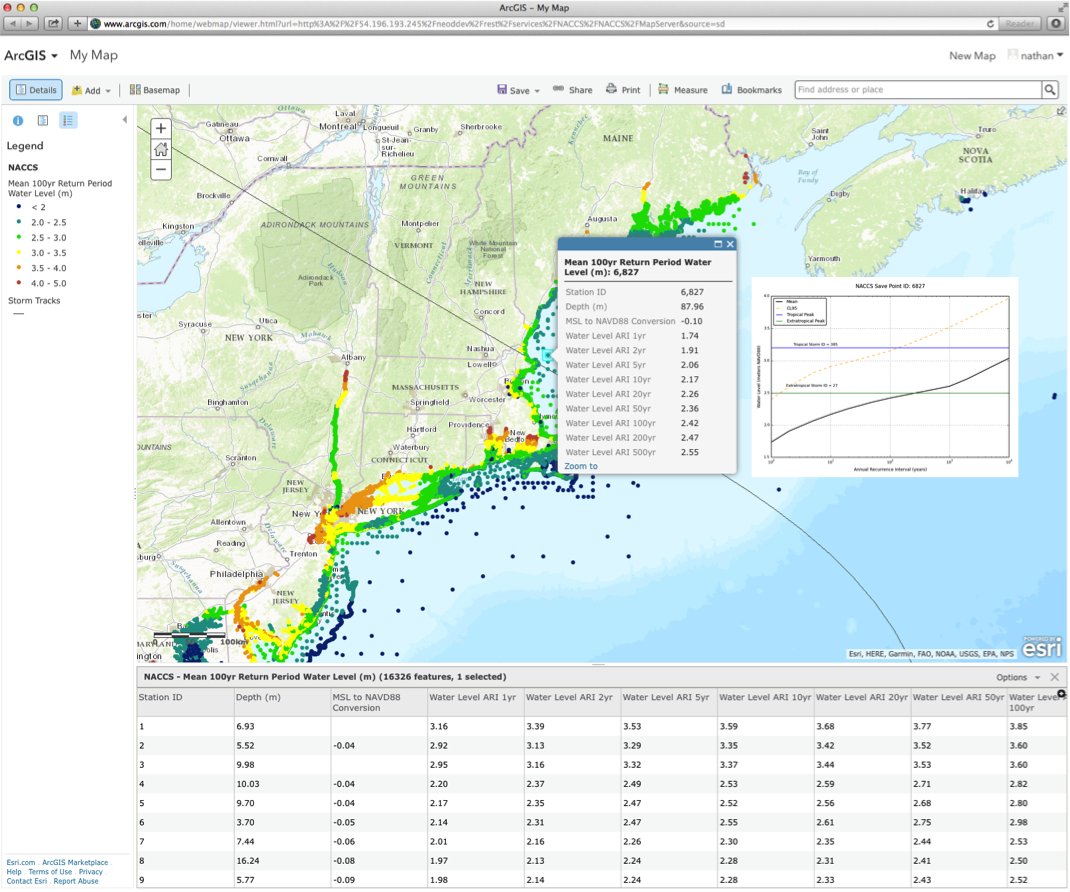Open the Bookmarks tool
1070x892 pixels.
[751, 90]
